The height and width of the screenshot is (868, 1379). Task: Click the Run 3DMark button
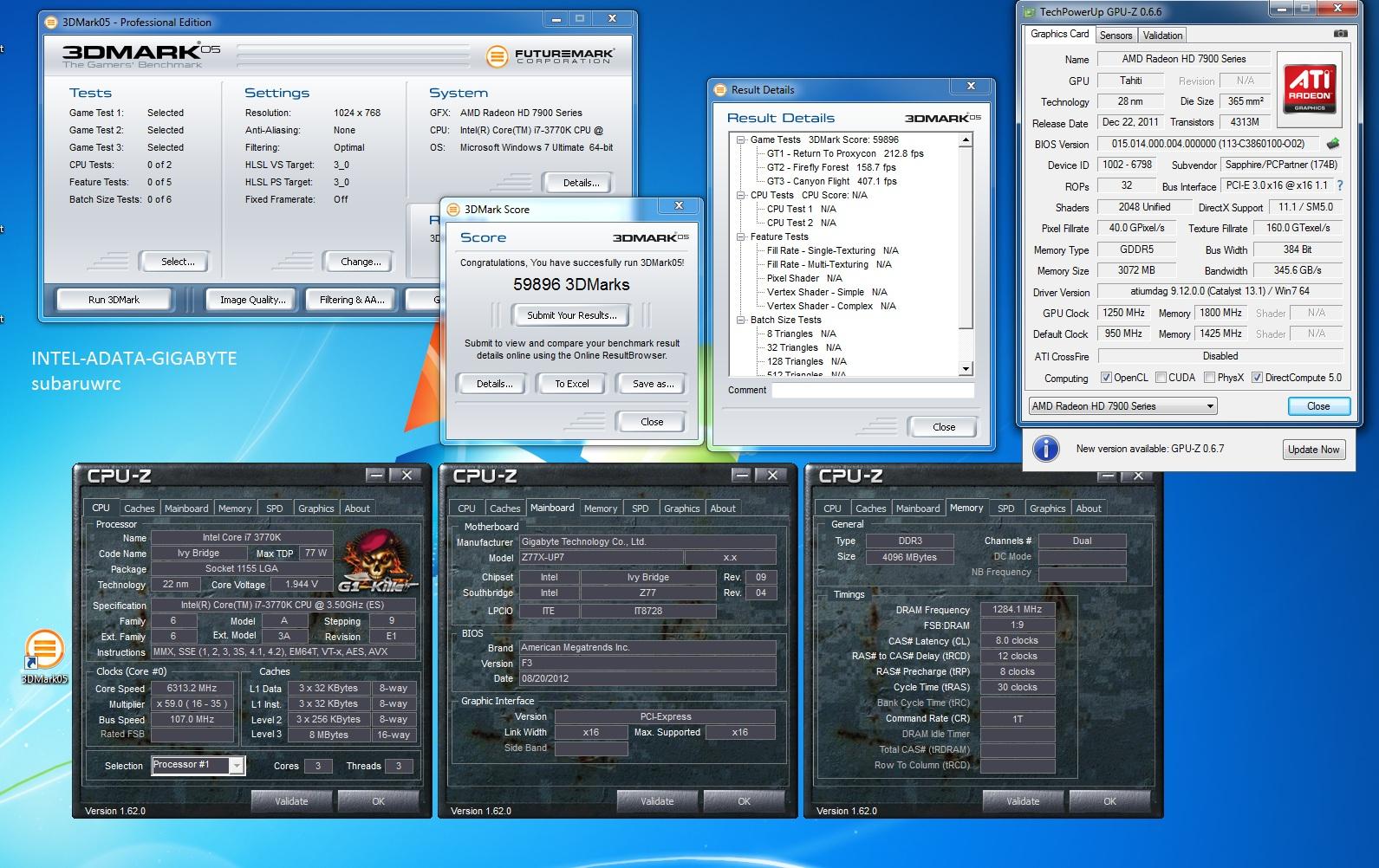click(x=114, y=300)
